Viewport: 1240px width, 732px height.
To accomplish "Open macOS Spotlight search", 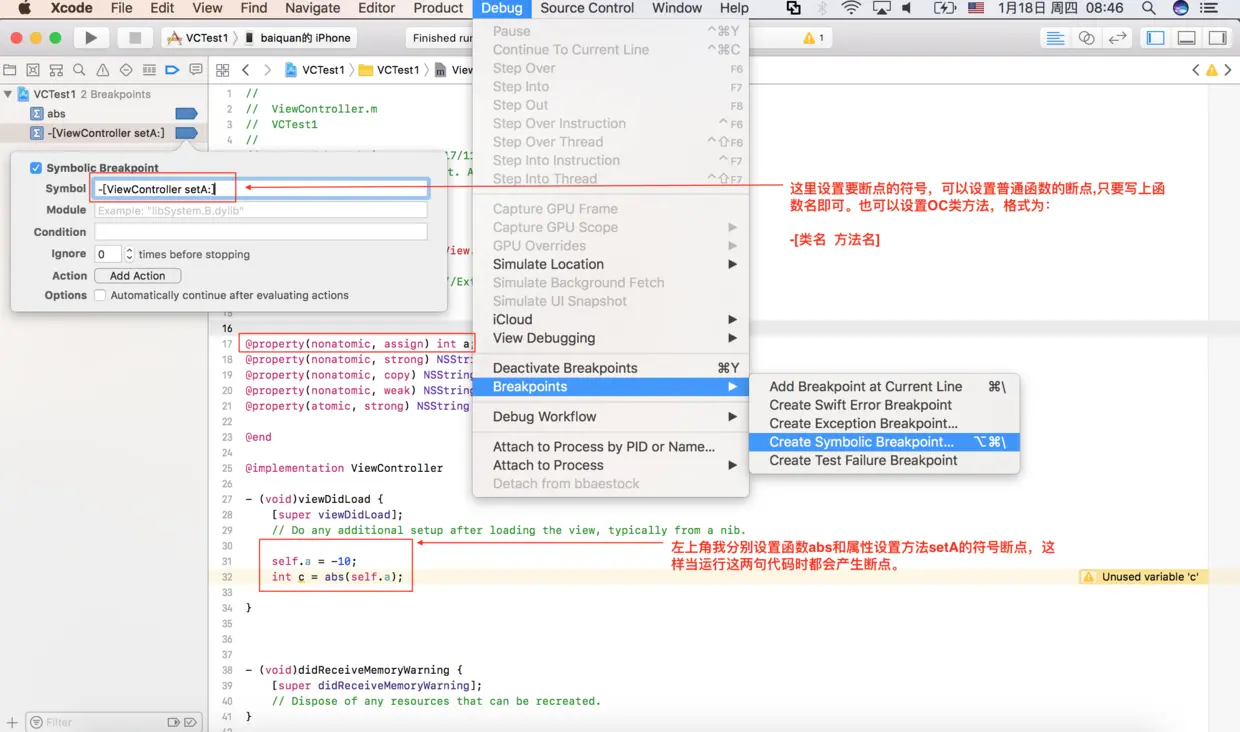I will click(x=1149, y=8).
